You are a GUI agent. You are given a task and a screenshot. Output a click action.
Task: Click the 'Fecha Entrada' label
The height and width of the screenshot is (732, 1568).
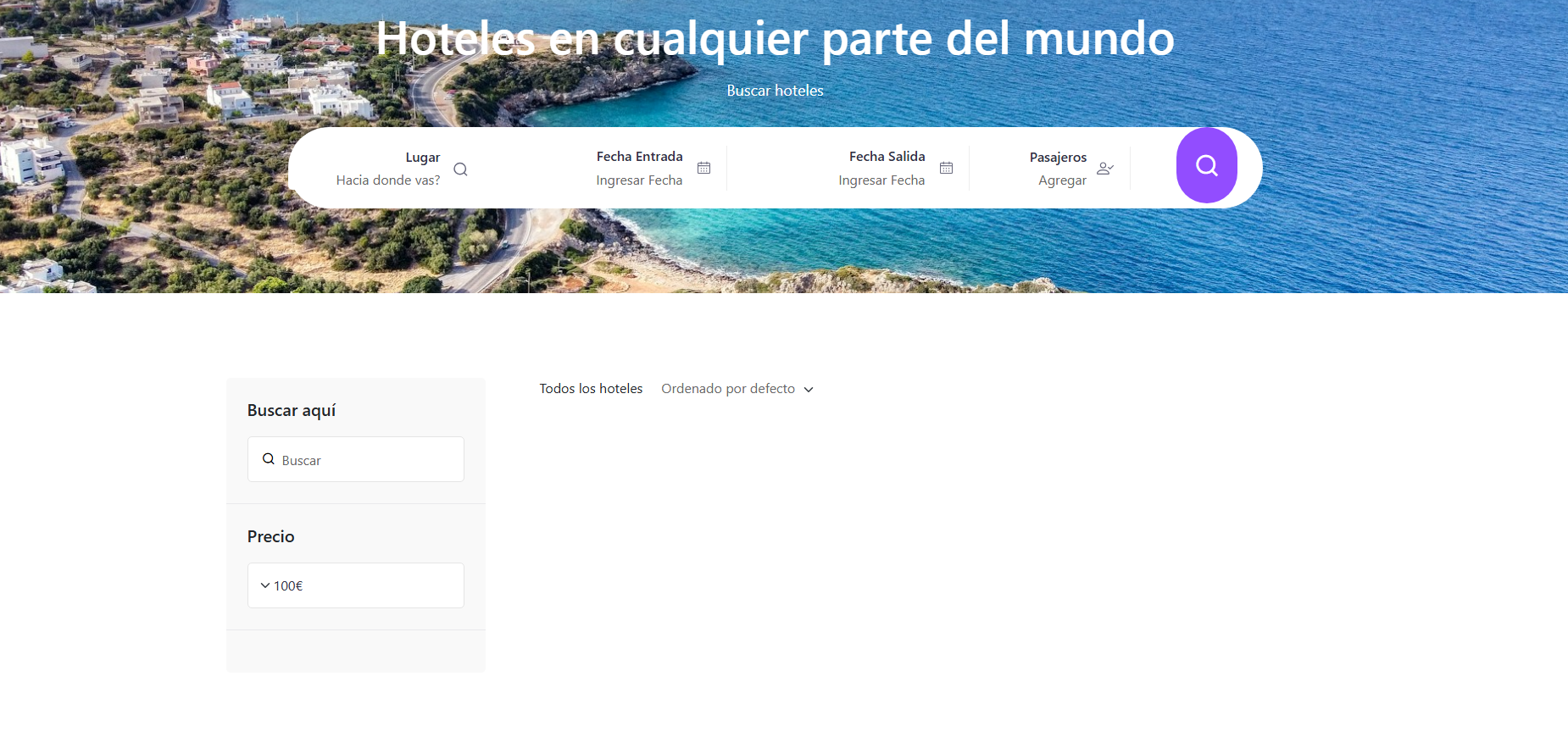(x=639, y=157)
